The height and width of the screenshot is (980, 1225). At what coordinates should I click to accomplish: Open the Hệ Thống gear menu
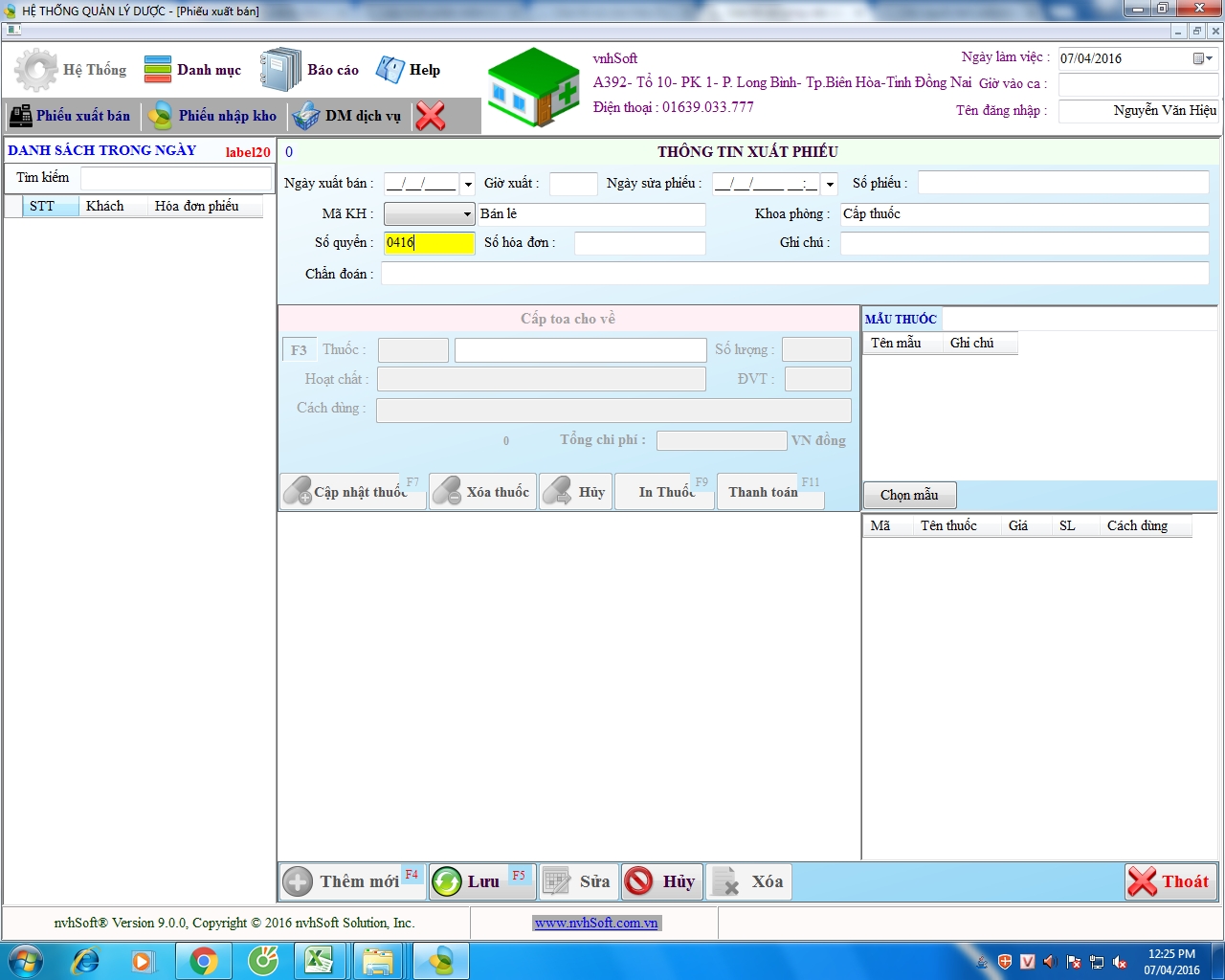tap(71, 70)
